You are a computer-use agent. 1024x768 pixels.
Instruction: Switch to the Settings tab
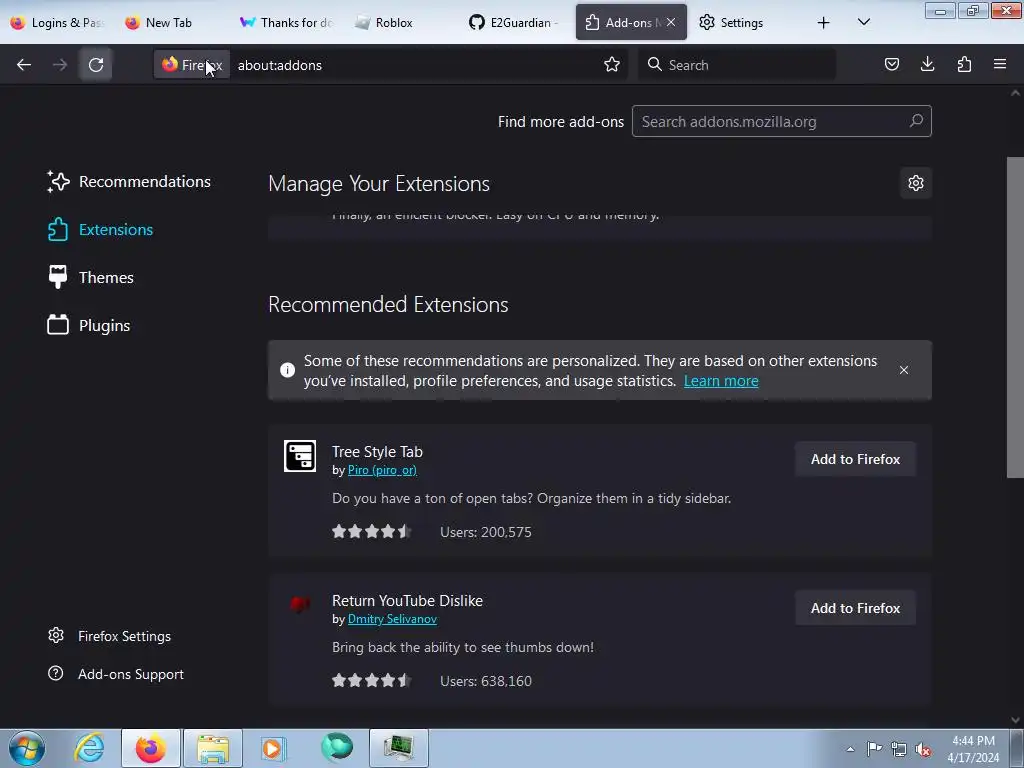pyautogui.click(x=746, y=22)
